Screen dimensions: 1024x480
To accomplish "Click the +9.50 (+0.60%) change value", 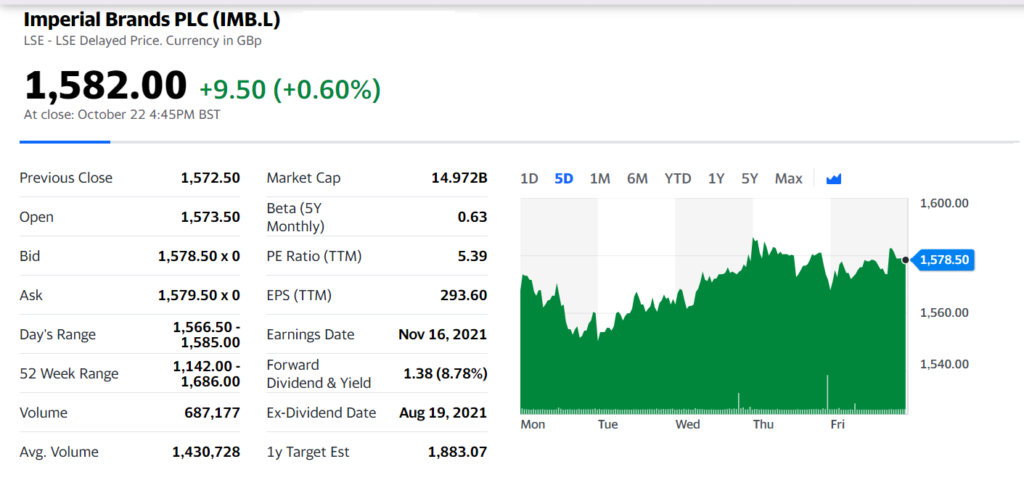I will coord(290,89).
